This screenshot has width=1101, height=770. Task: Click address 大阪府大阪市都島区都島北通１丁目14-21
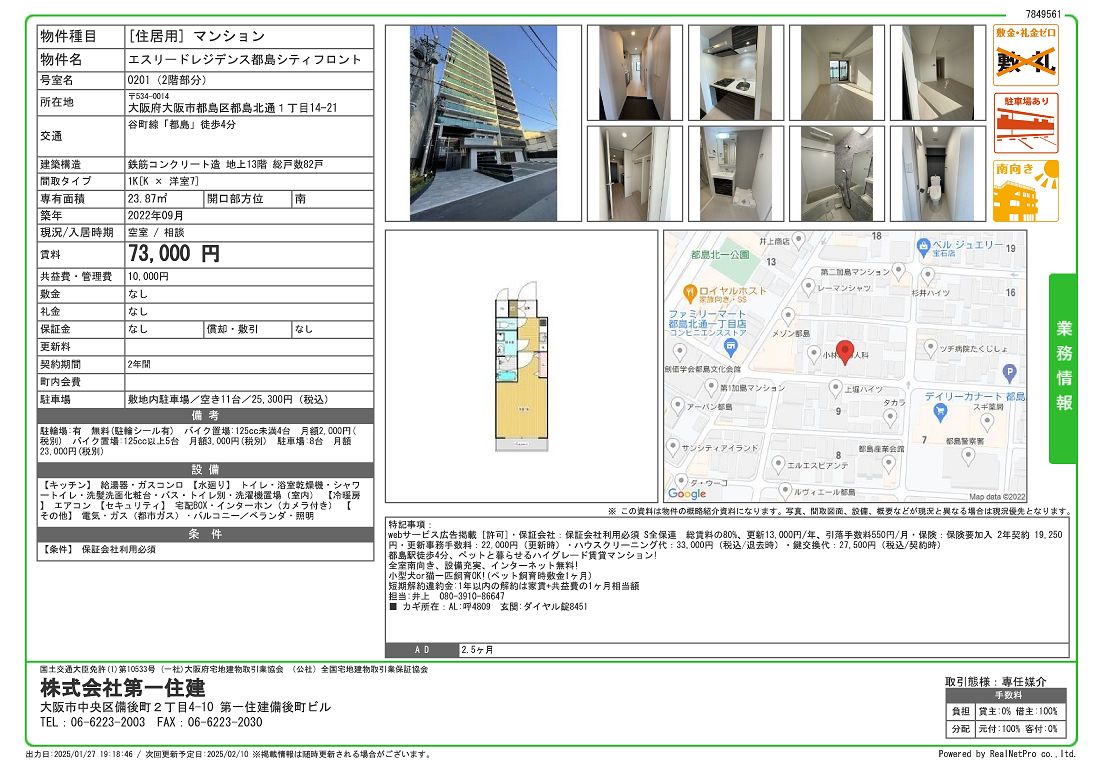coord(232,108)
